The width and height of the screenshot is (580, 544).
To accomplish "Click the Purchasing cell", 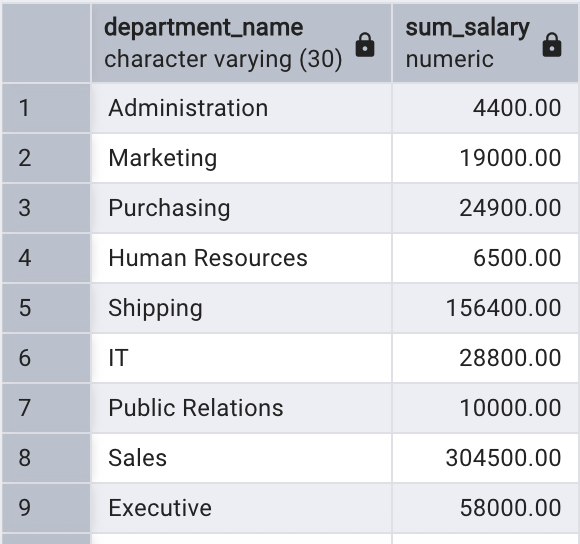I will coord(241,208).
